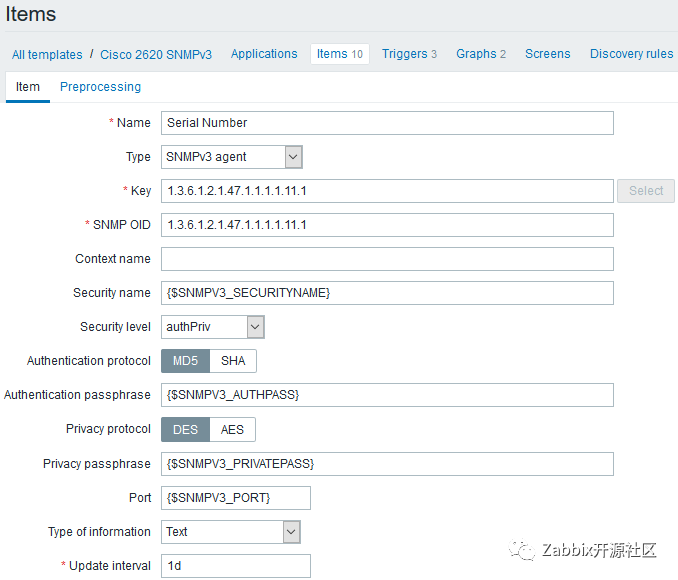678x580 pixels.
Task: Open the Security level dropdown showing authPriv
Action: click(212, 327)
